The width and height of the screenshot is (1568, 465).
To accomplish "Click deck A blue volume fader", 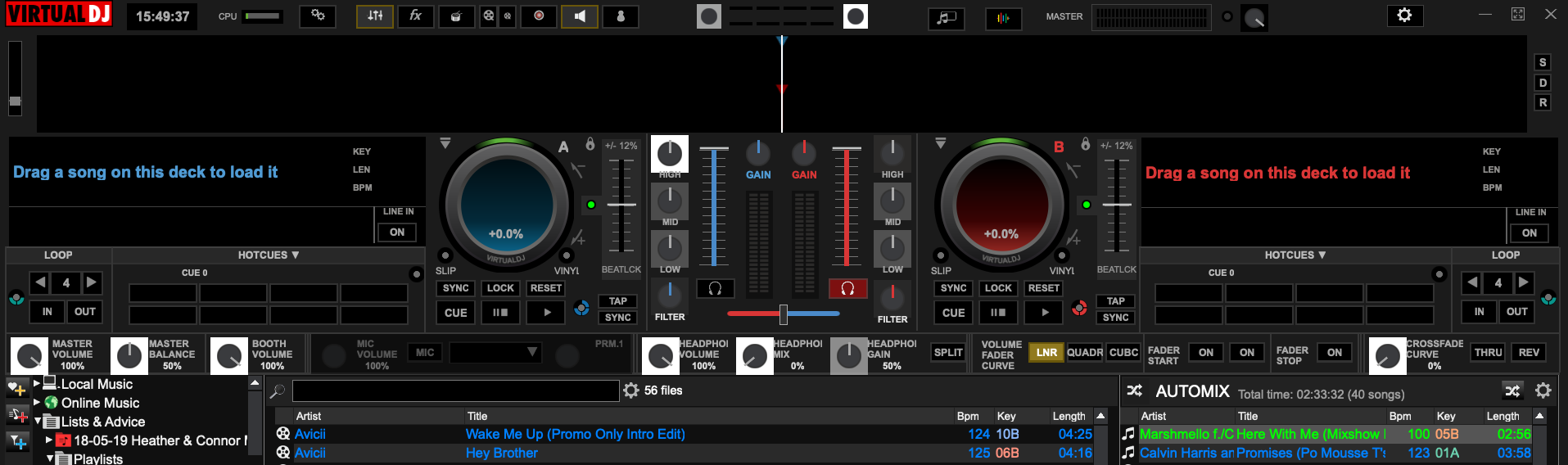I will 714,207.
